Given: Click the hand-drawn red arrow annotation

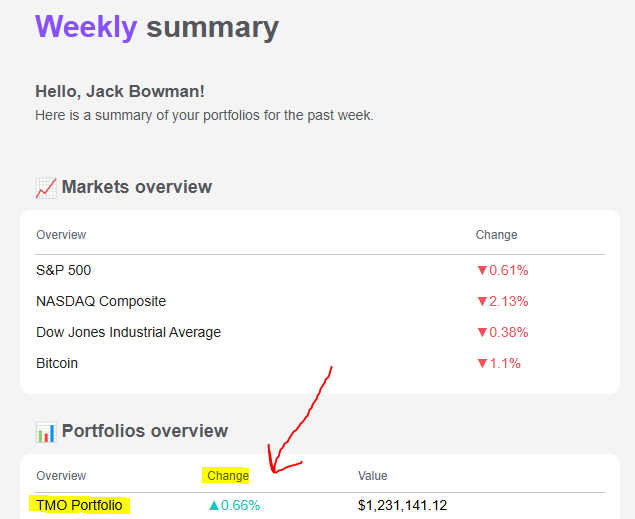Looking at the screenshot, I should click(x=300, y=421).
